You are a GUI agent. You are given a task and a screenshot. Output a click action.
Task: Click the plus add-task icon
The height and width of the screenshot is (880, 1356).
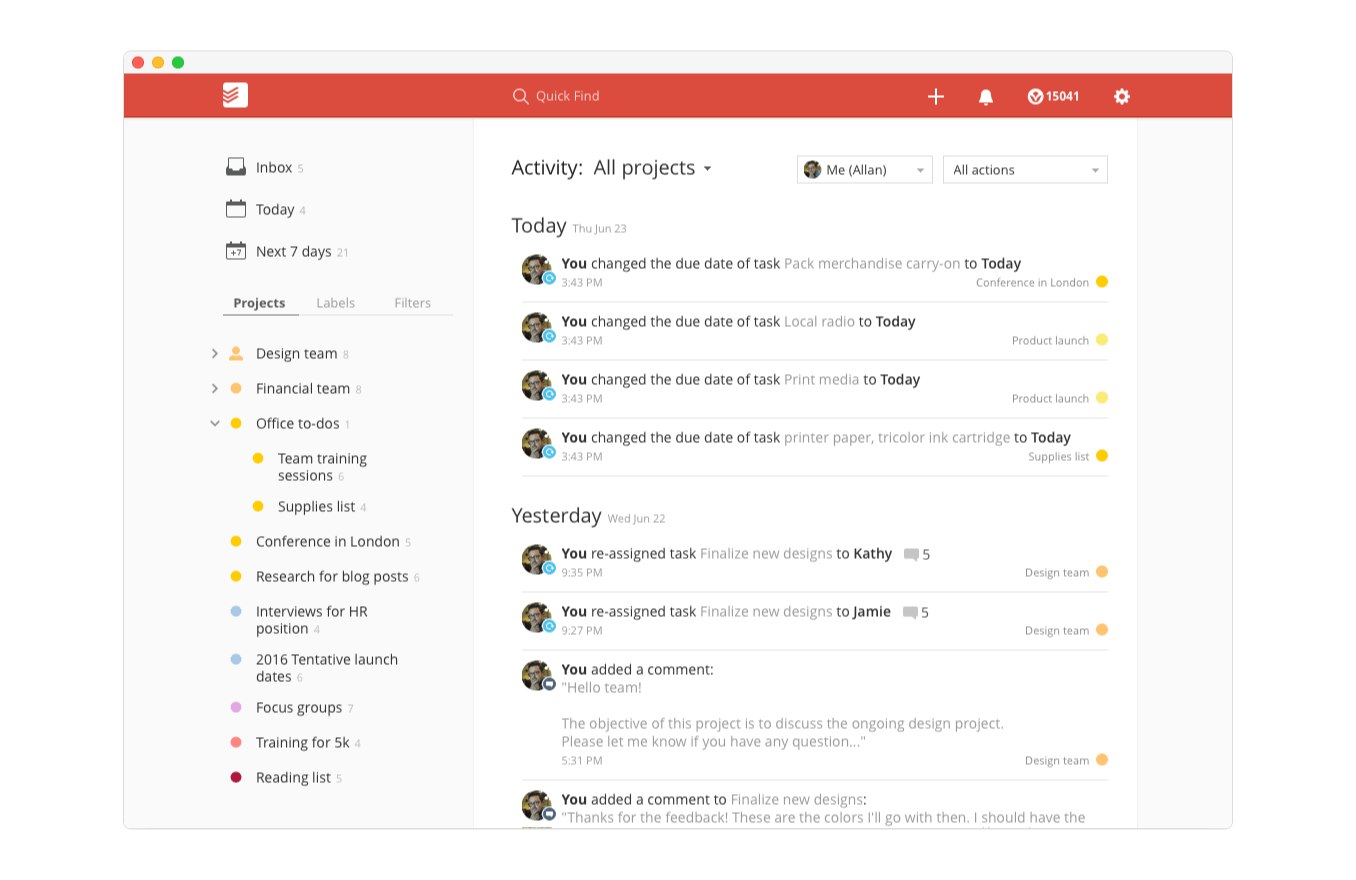click(936, 96)
